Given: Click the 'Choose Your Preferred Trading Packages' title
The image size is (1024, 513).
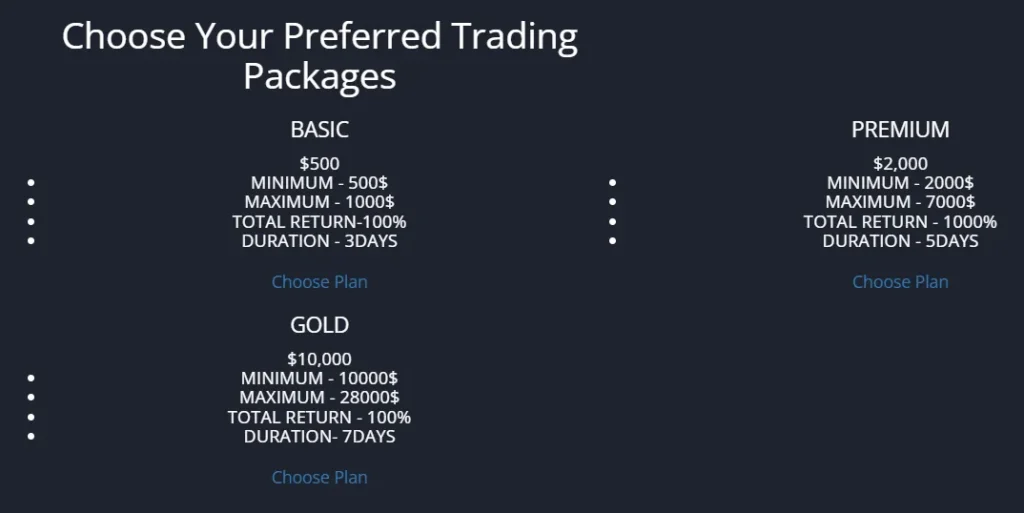Looking at the screenshot, I should coord(319,56).
